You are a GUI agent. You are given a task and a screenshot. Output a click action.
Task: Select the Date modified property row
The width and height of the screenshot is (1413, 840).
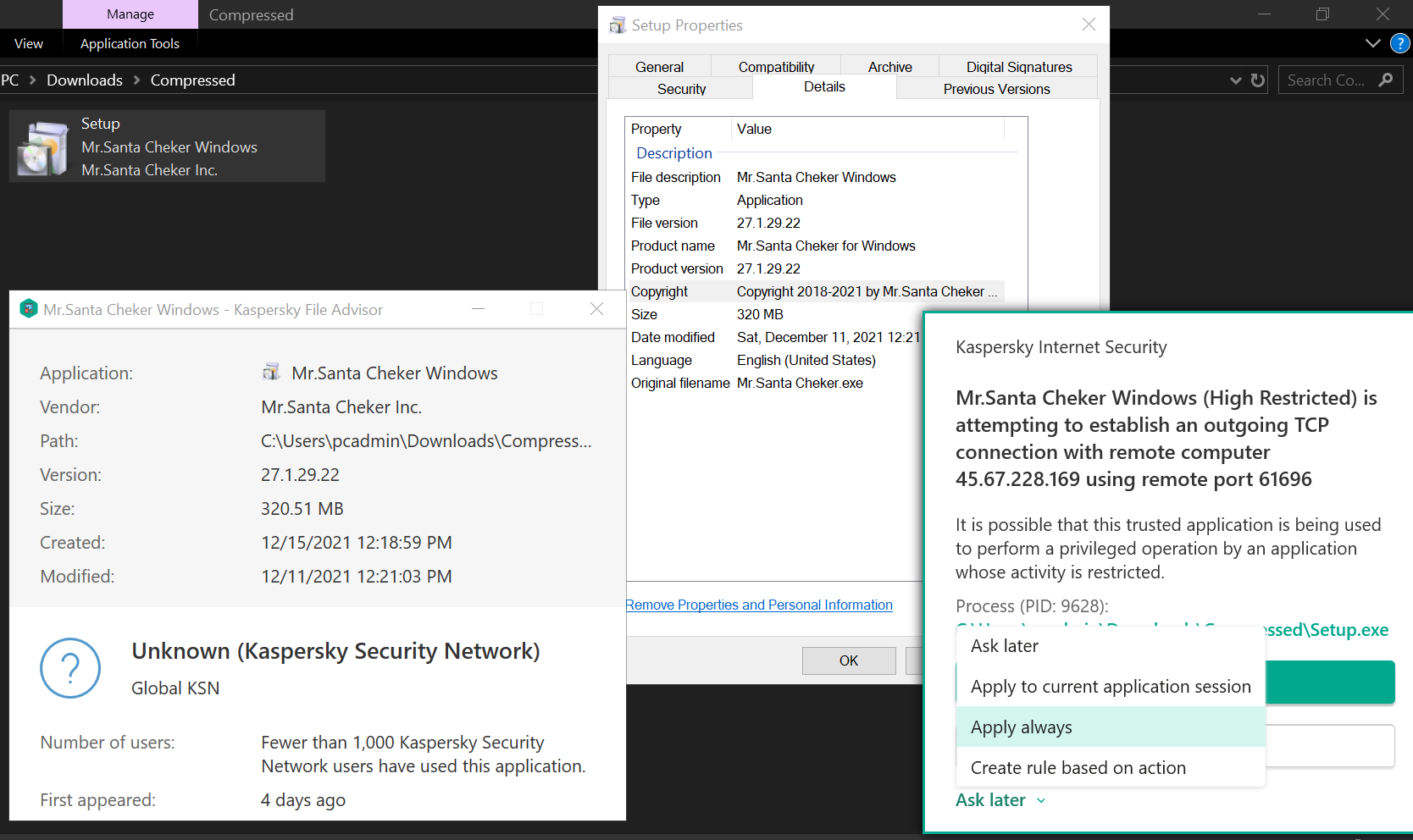click(x=775, y=337)
